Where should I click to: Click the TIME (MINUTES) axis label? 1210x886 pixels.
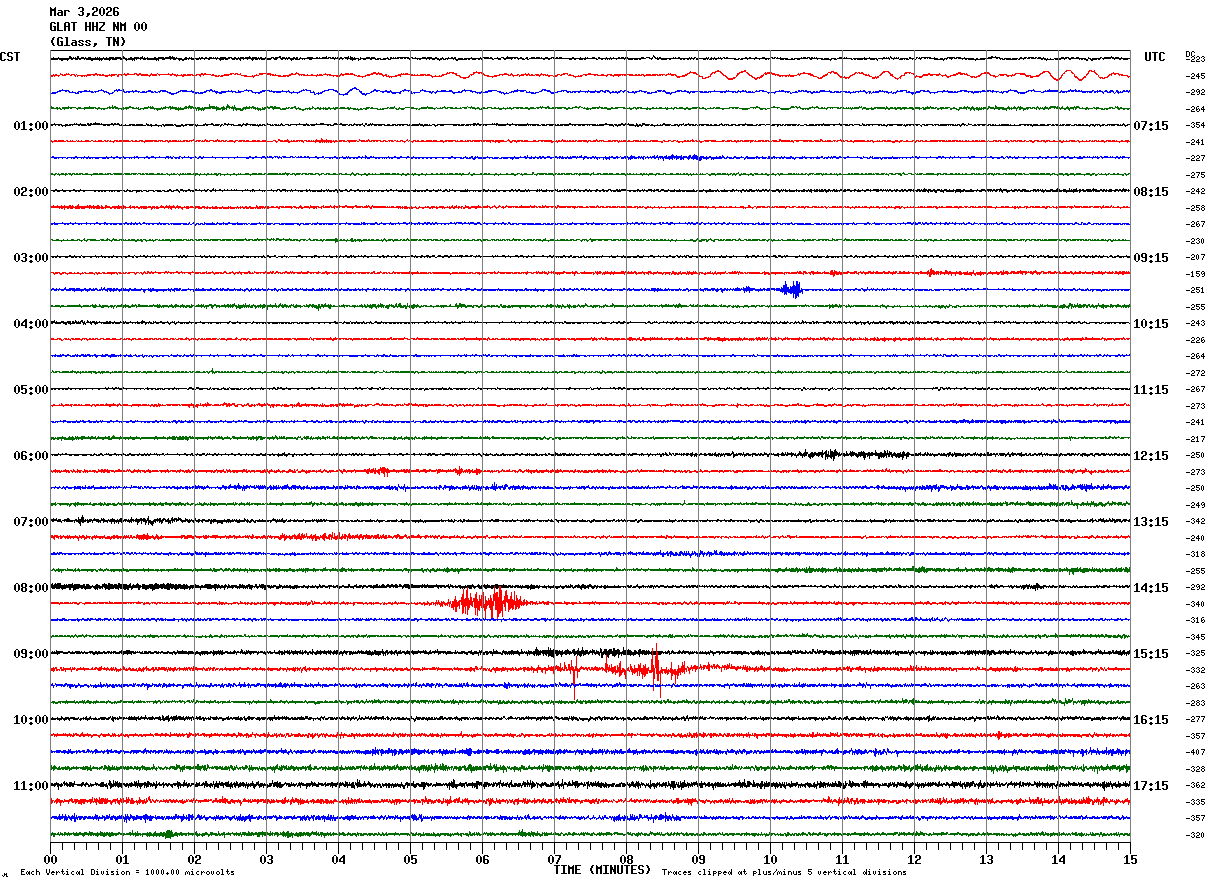[x=602, y=870]
